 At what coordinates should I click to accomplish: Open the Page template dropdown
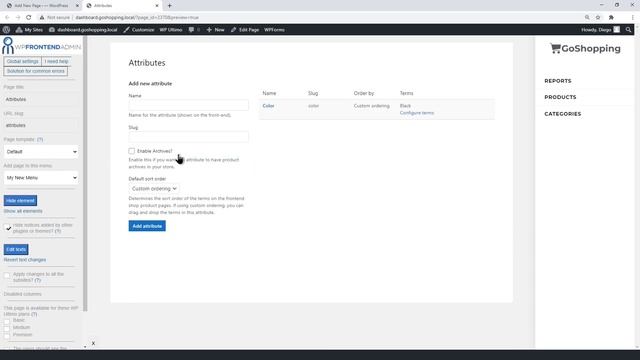41,151
